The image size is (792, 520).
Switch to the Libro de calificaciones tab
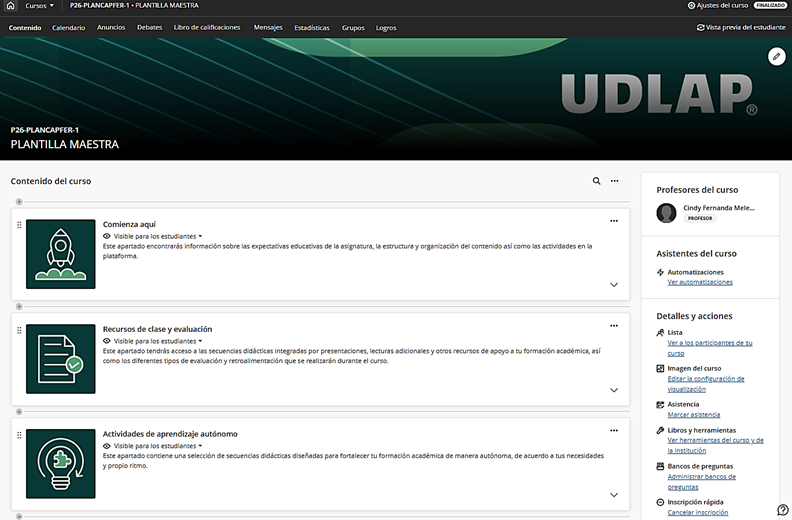(207, 28)
